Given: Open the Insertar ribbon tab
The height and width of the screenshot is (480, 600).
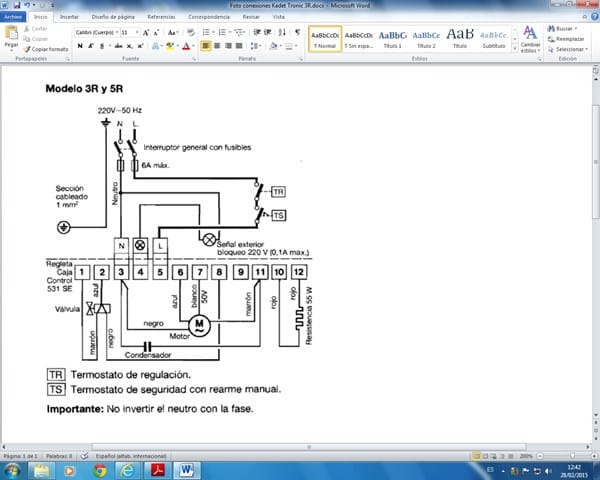Looking at the screenshot, I should point(70,18).
